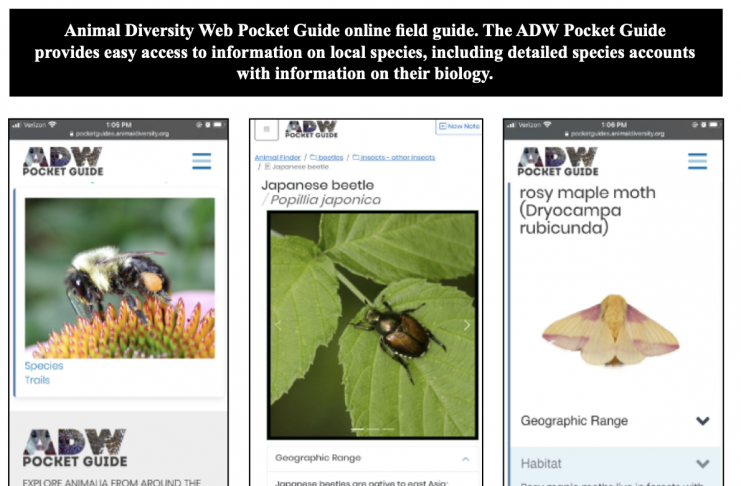Click the rosy maple moth title heading
This screenshot has height=486, width=741.
[x=587, y=210]
